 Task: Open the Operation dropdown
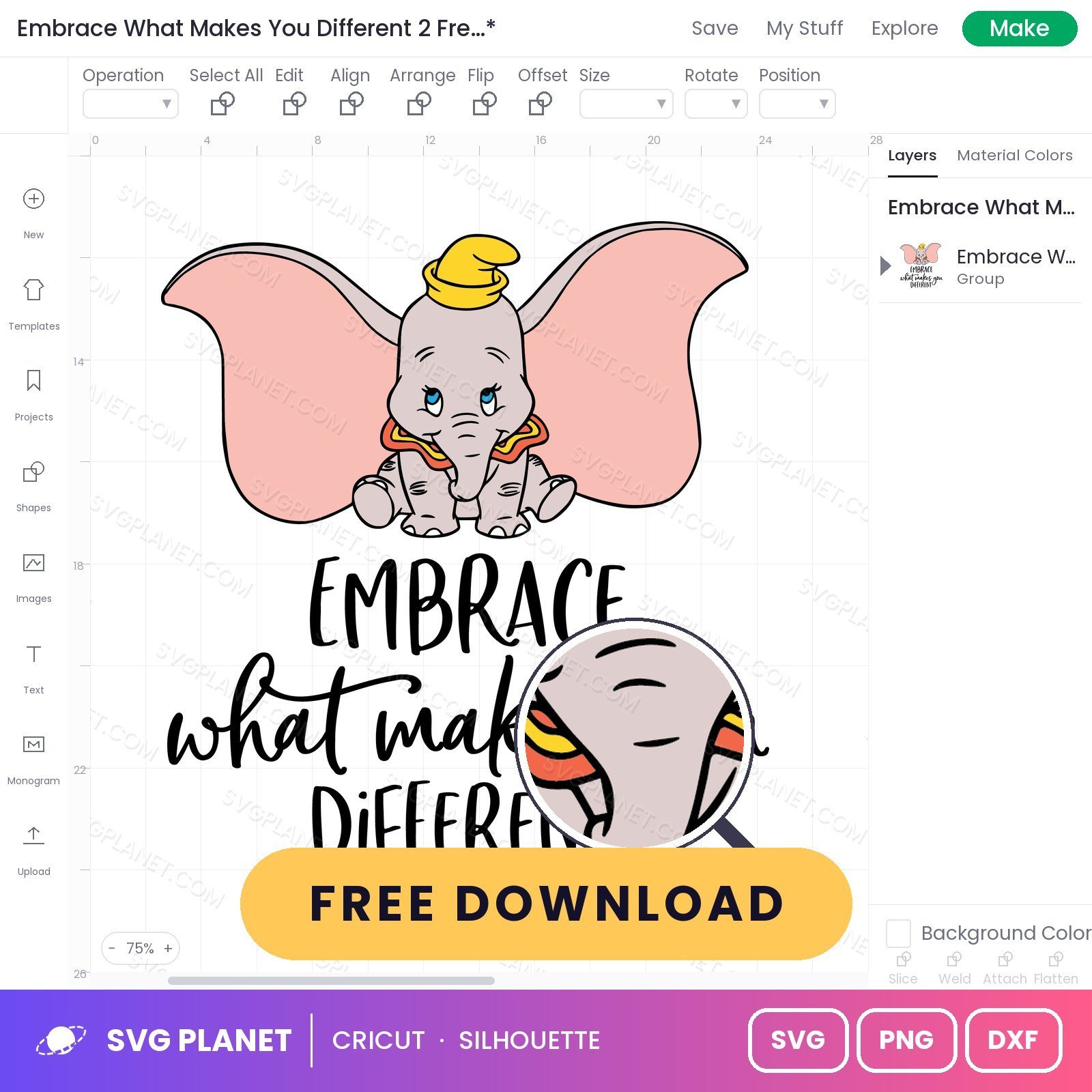point(130,104)
